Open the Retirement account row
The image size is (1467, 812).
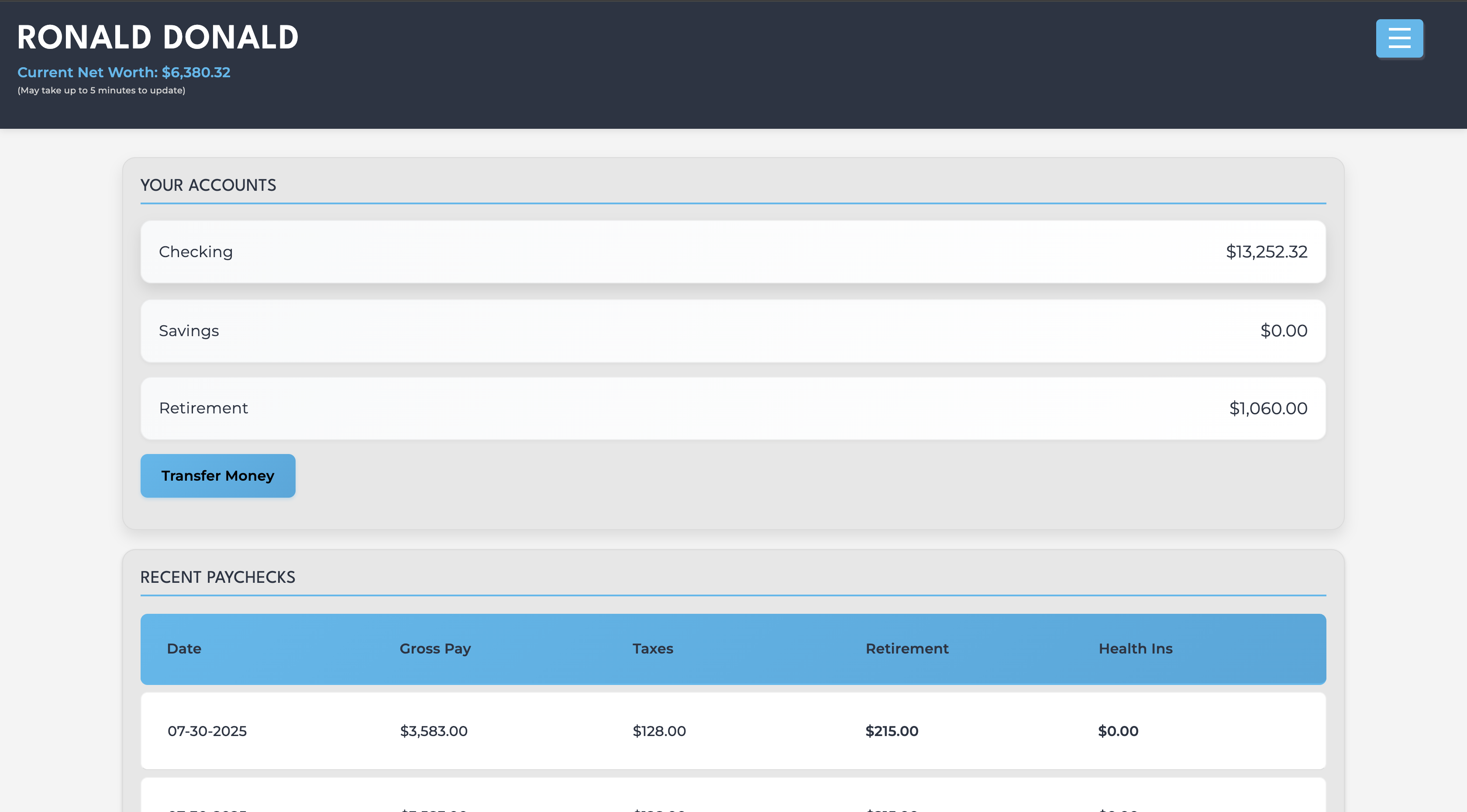[x=733, y=408]
